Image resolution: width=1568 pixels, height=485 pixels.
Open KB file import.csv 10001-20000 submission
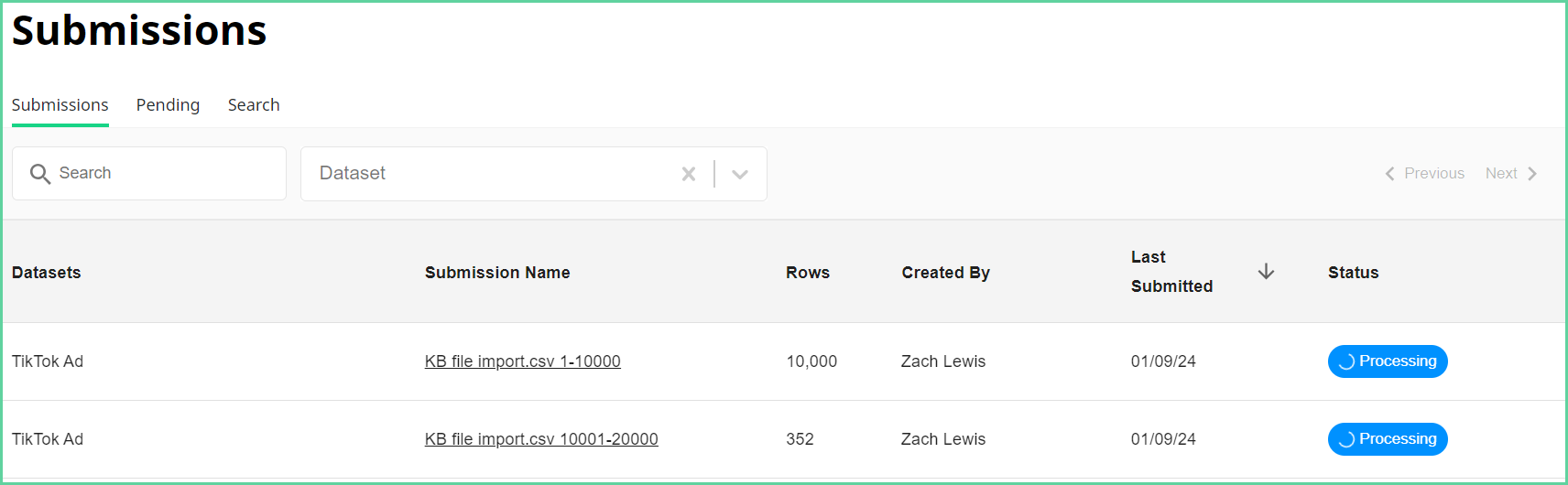click(541, 439)
